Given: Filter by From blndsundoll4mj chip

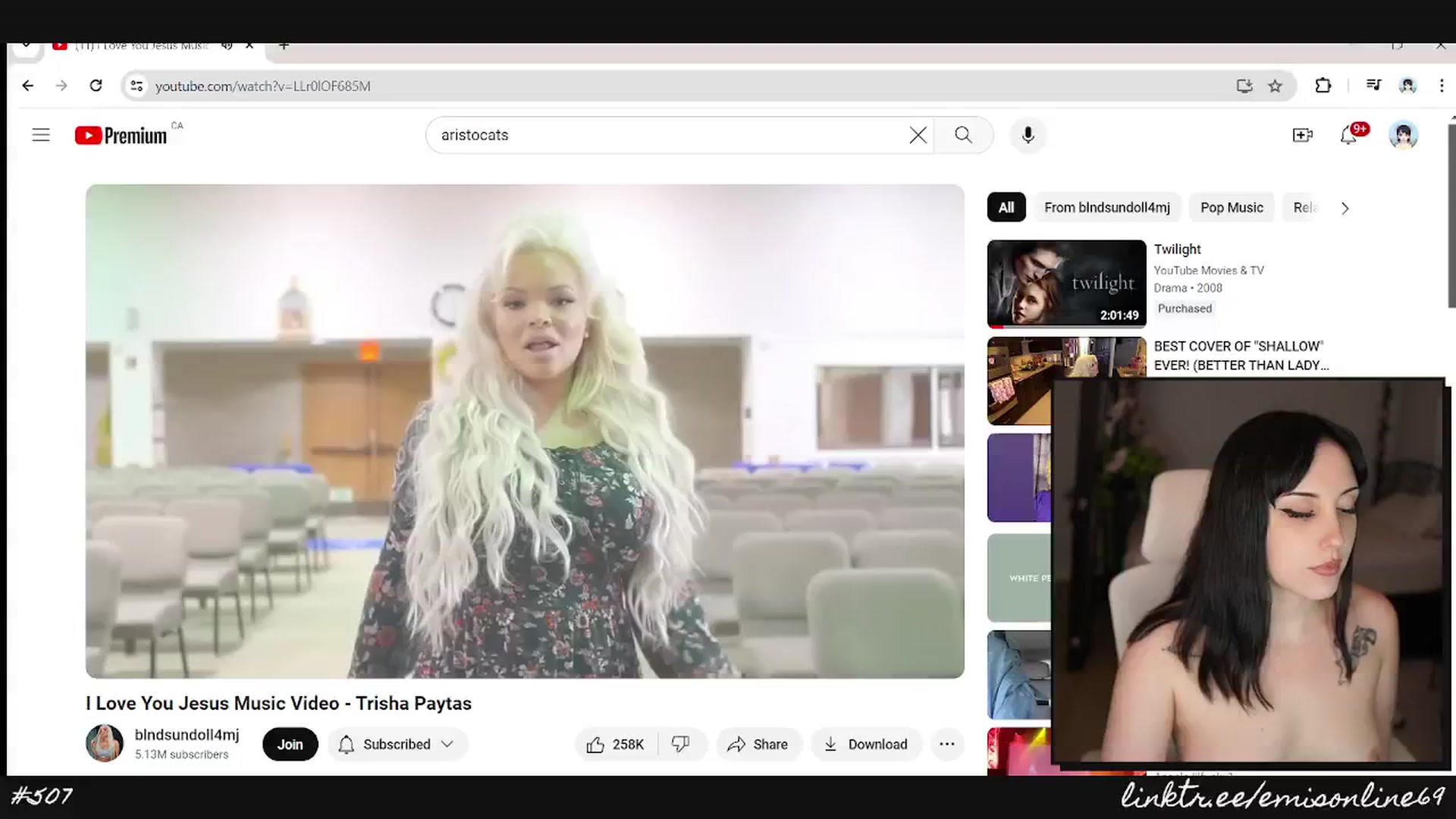Looking at the screenshot, I should (1106, 208).
